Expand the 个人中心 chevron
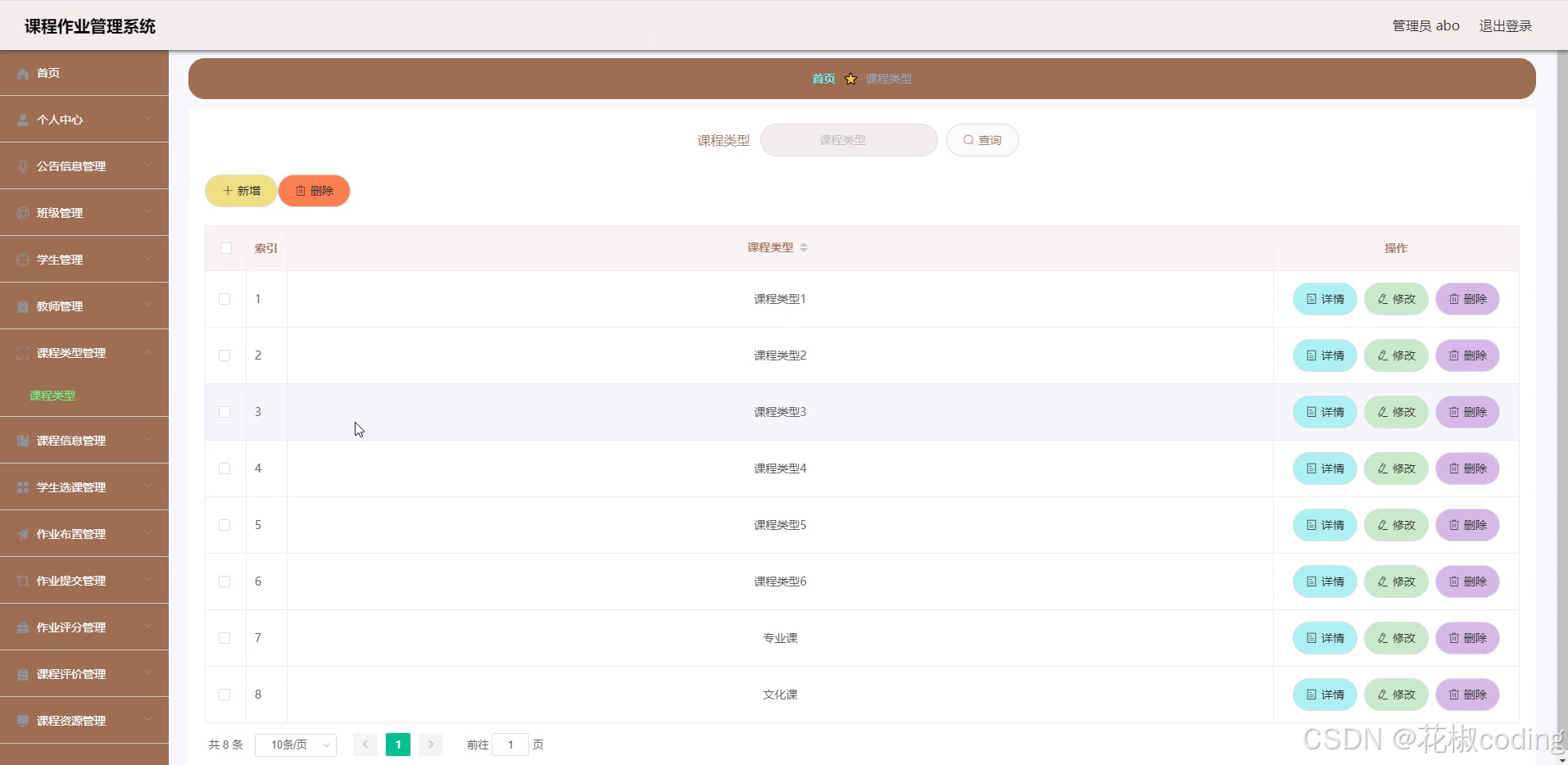 pos(147,119)
